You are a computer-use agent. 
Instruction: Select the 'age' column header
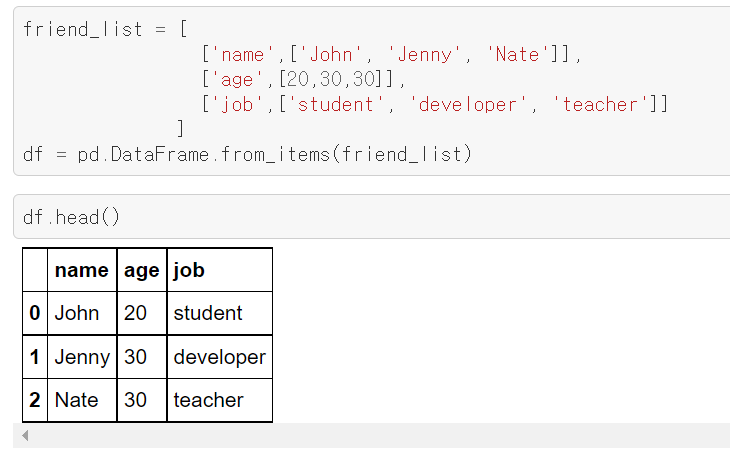click(142, 270)
